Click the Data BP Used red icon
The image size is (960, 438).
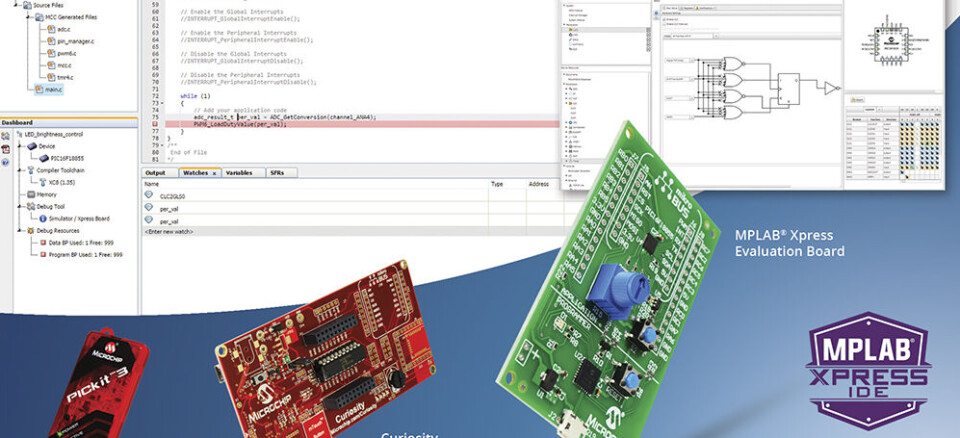coord(43,242)
